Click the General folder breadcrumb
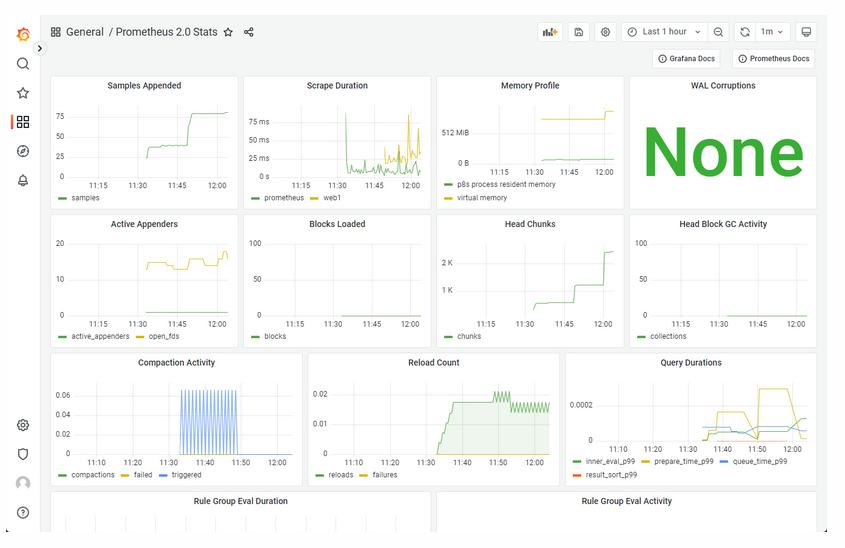The height and width of the screenshot is (548, 845). click(85, 32)
